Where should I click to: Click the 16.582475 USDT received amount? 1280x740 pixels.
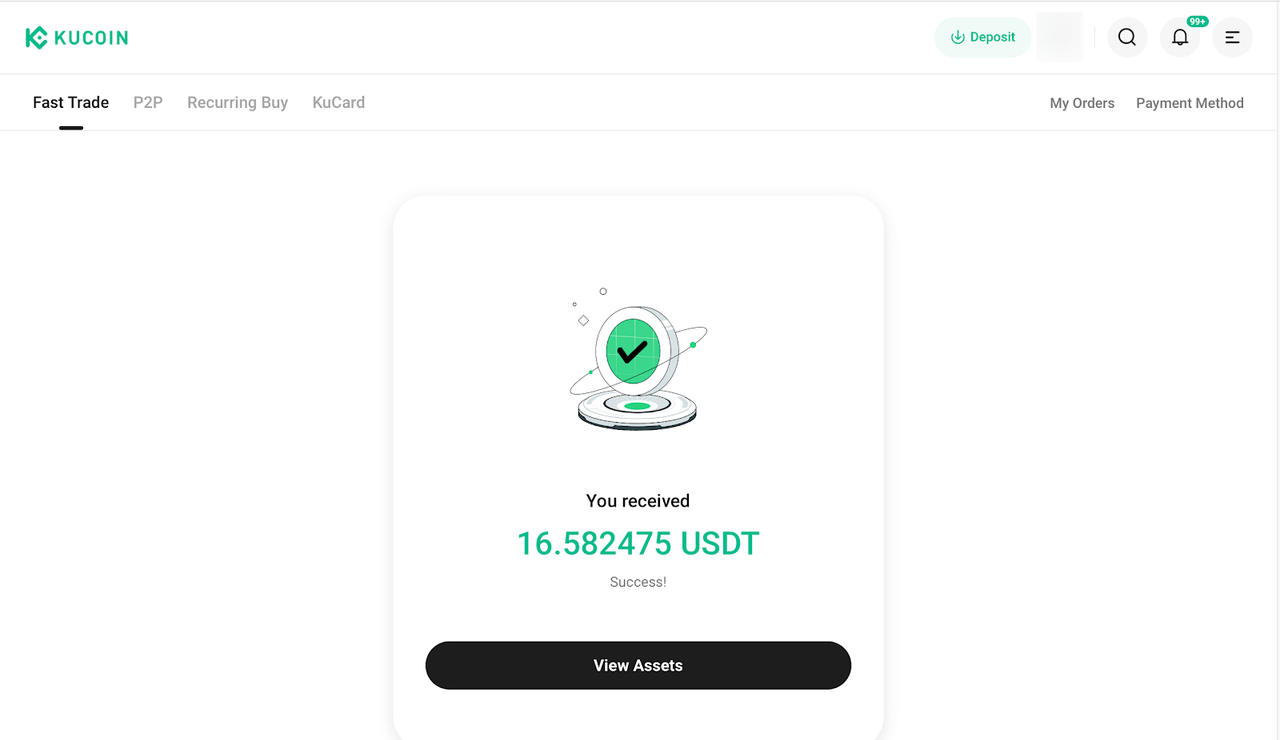[x=638, y=544]
